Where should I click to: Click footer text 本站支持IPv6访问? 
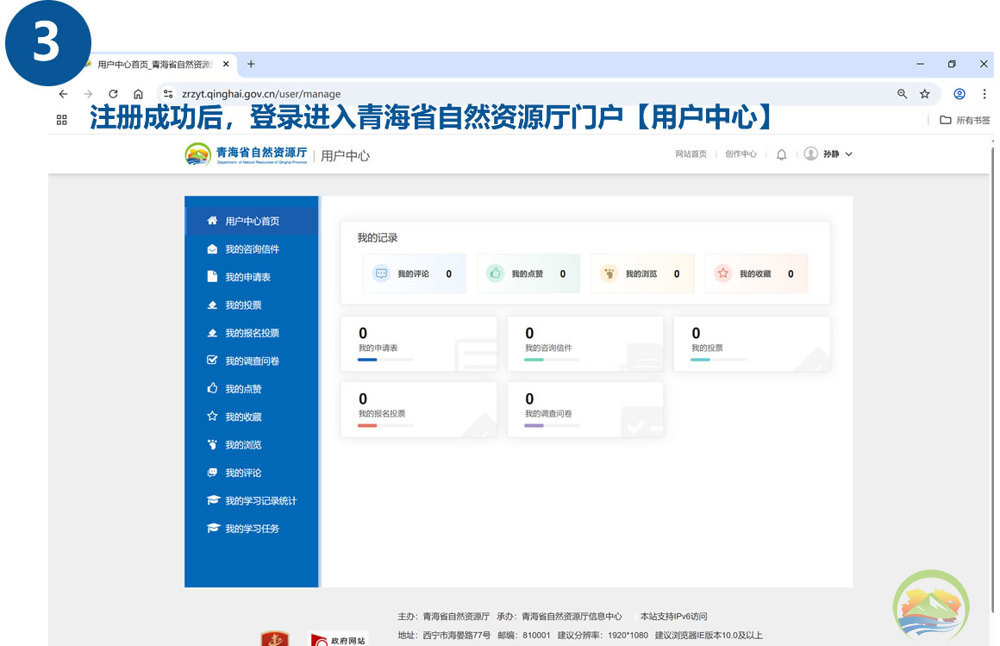pyautogui.click(x=673, y=616)
